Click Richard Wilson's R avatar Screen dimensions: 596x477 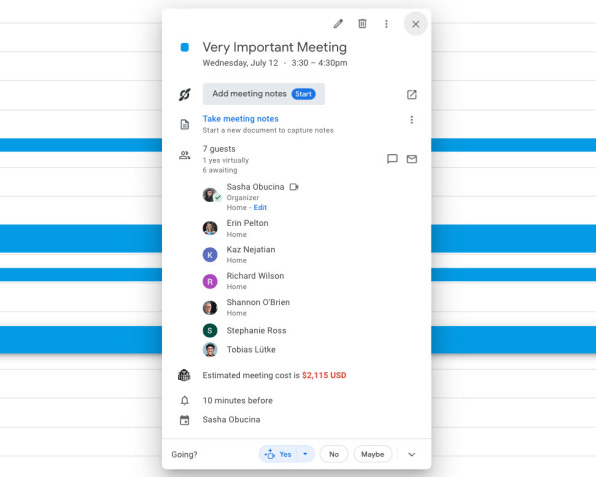click(x=210, y=281)
